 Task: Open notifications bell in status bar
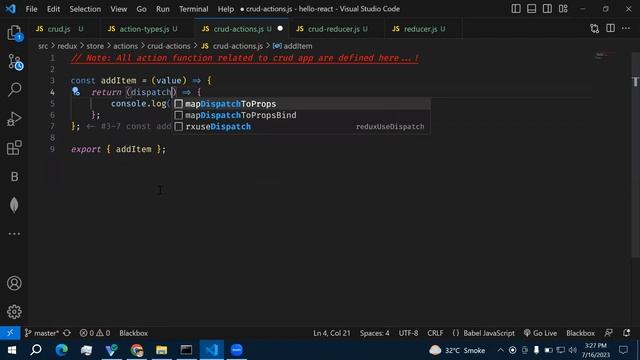pos(627,333)
